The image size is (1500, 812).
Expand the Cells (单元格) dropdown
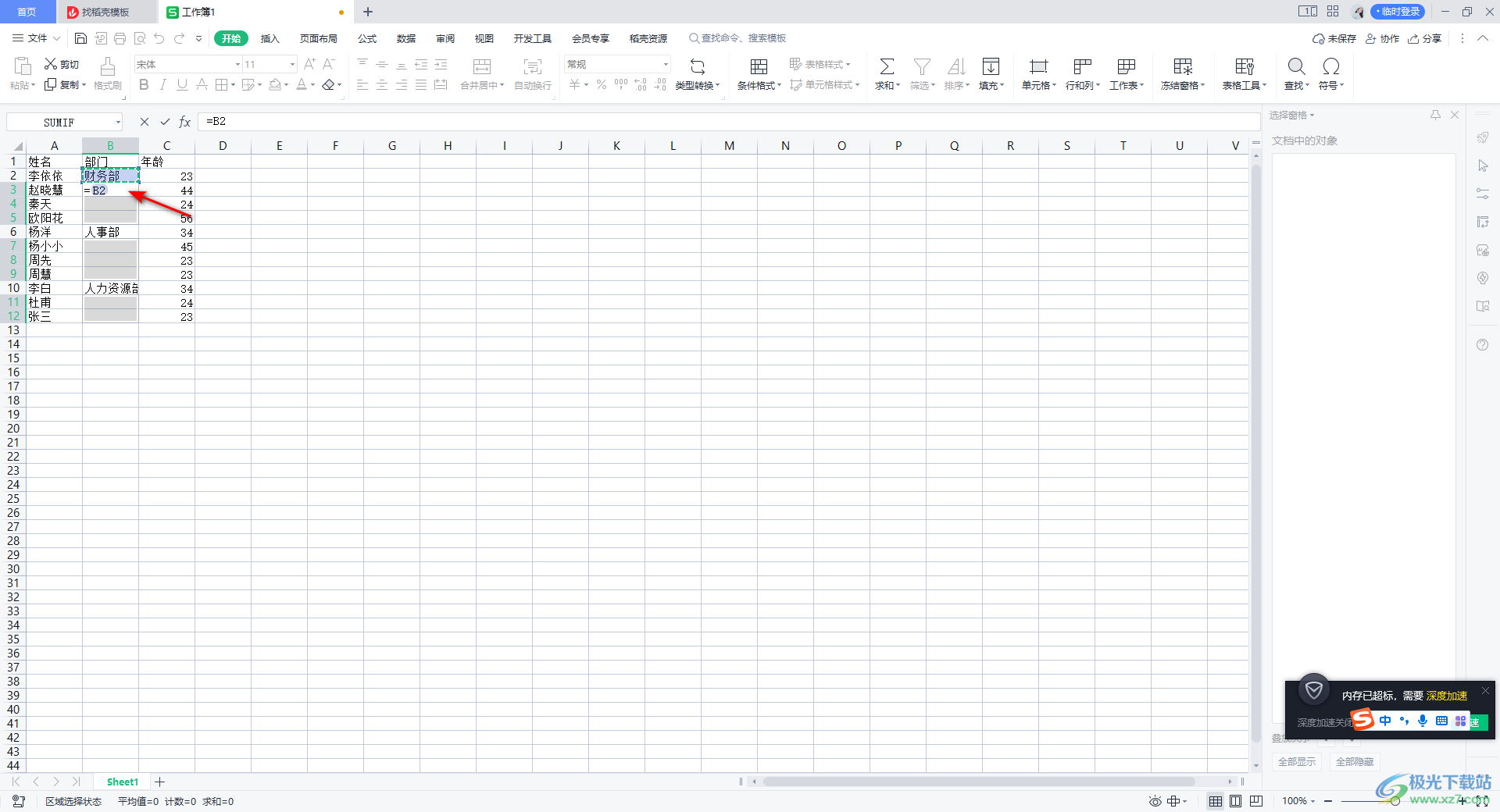coord(1054,86)
